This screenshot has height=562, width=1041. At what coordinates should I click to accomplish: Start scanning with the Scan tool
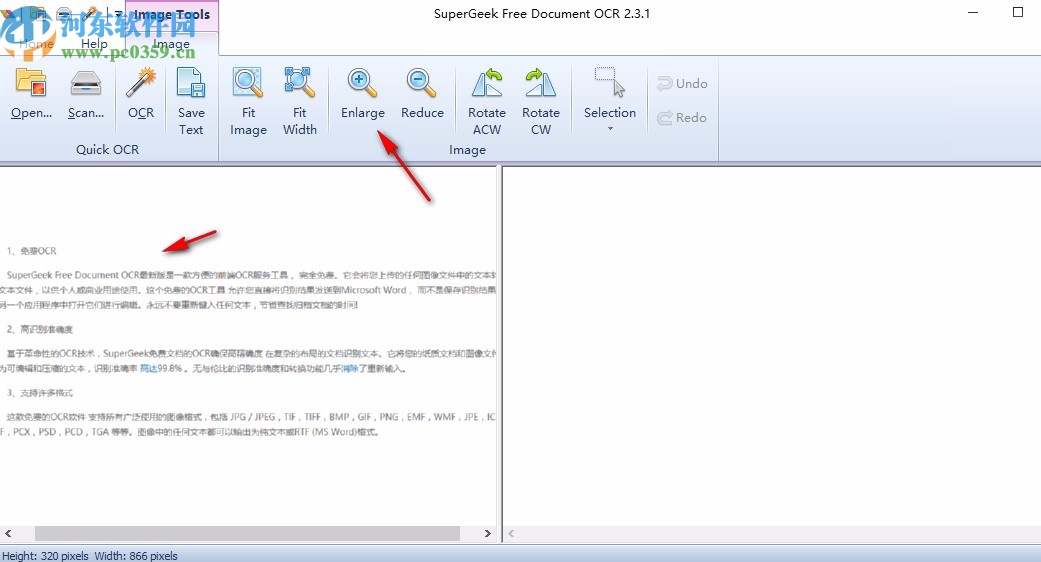click(x=86, y=94)
